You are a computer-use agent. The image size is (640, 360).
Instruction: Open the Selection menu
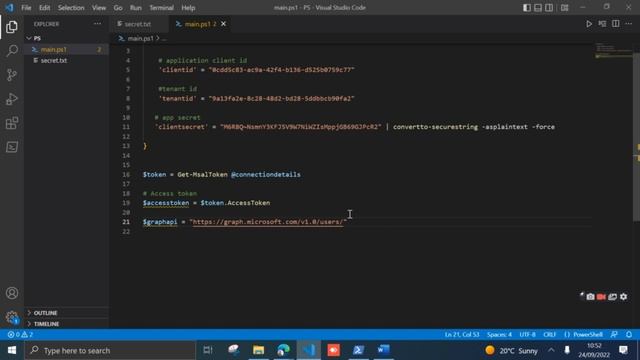[x=71, y=8]
